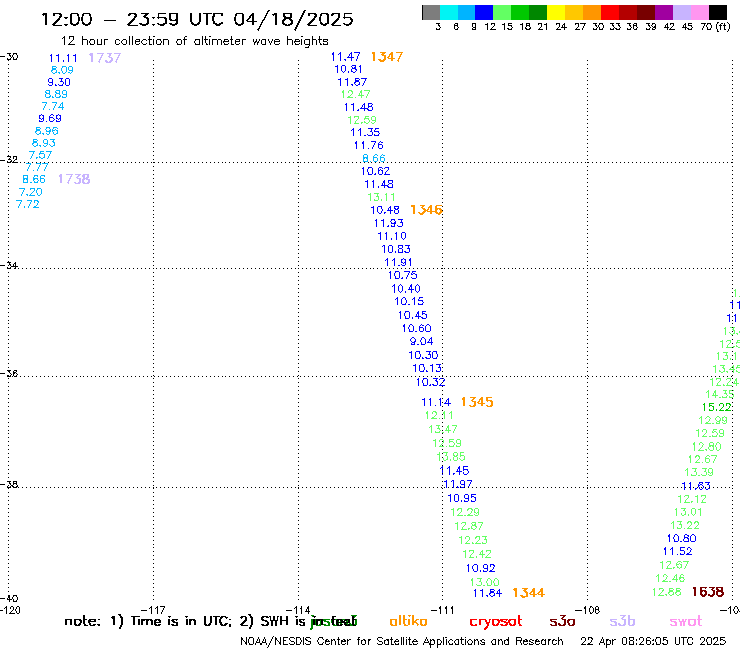740x650 pixels.
Task: Click the wave height value 9.04
Action: point(421,341)
